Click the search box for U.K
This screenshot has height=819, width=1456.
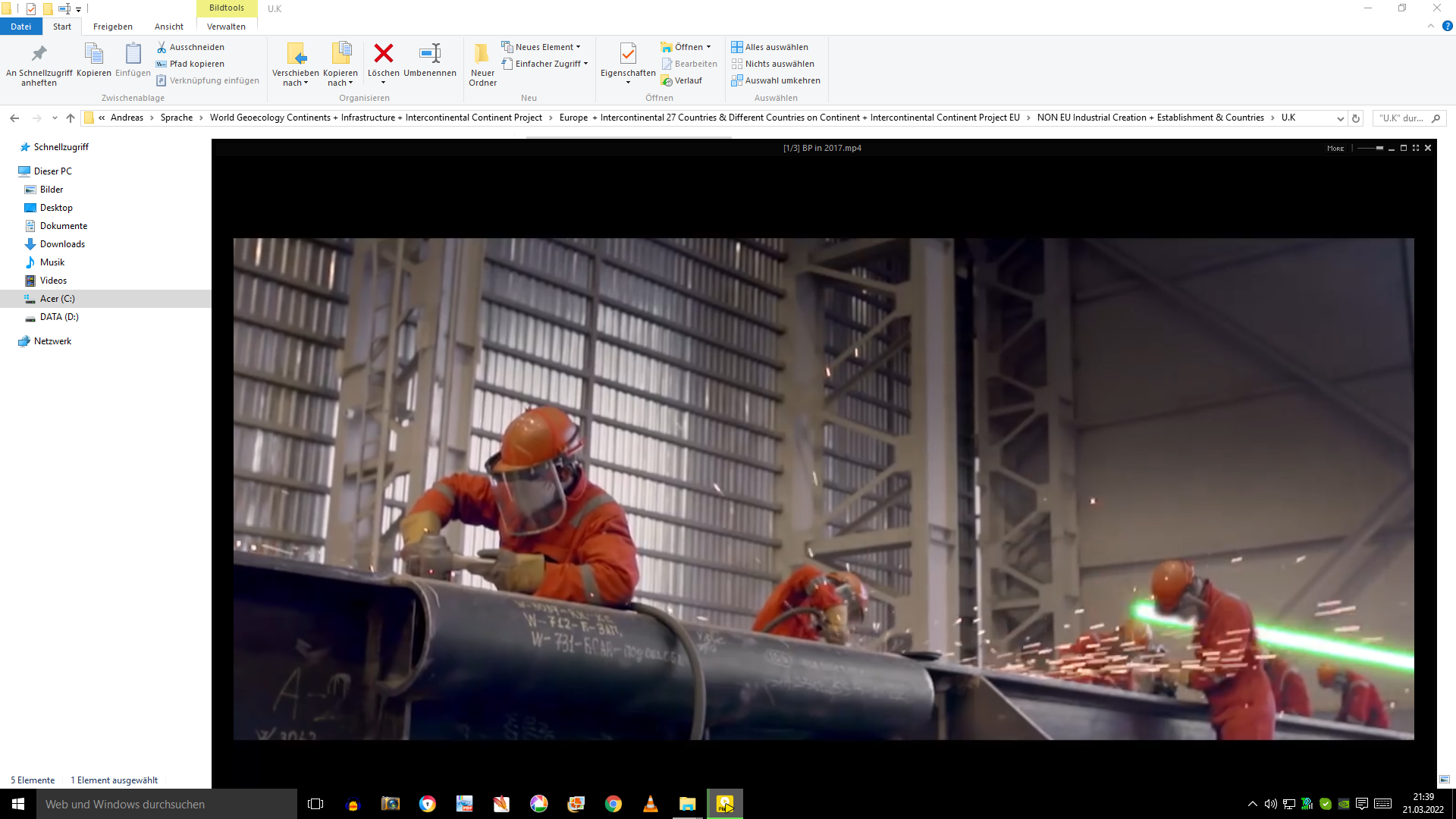pos(1409,118)
